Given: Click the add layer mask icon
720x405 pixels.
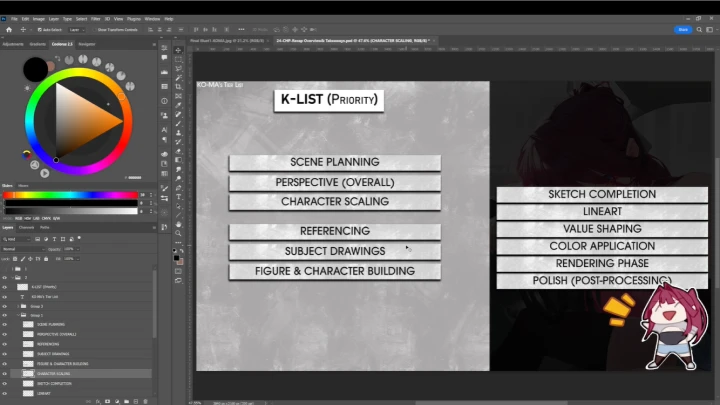Looking at the screenshot, I should pyautogui.click(x=107, y=402).
